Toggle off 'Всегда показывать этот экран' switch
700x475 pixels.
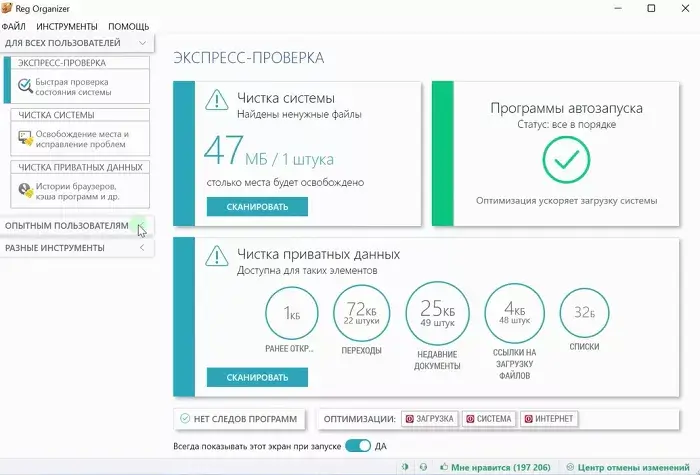(x=357, y=445)
